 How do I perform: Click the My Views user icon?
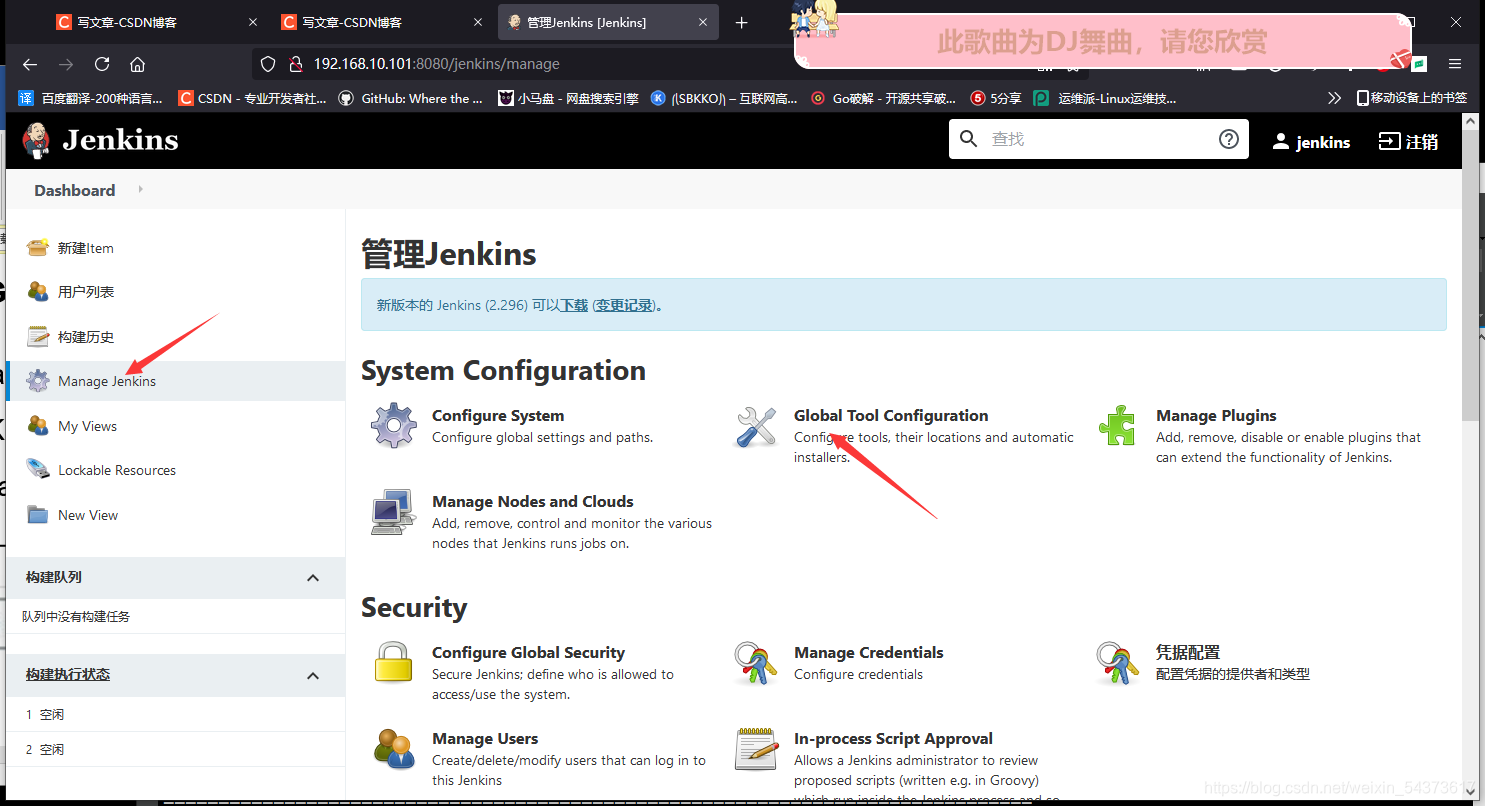[x=38, y=426]
